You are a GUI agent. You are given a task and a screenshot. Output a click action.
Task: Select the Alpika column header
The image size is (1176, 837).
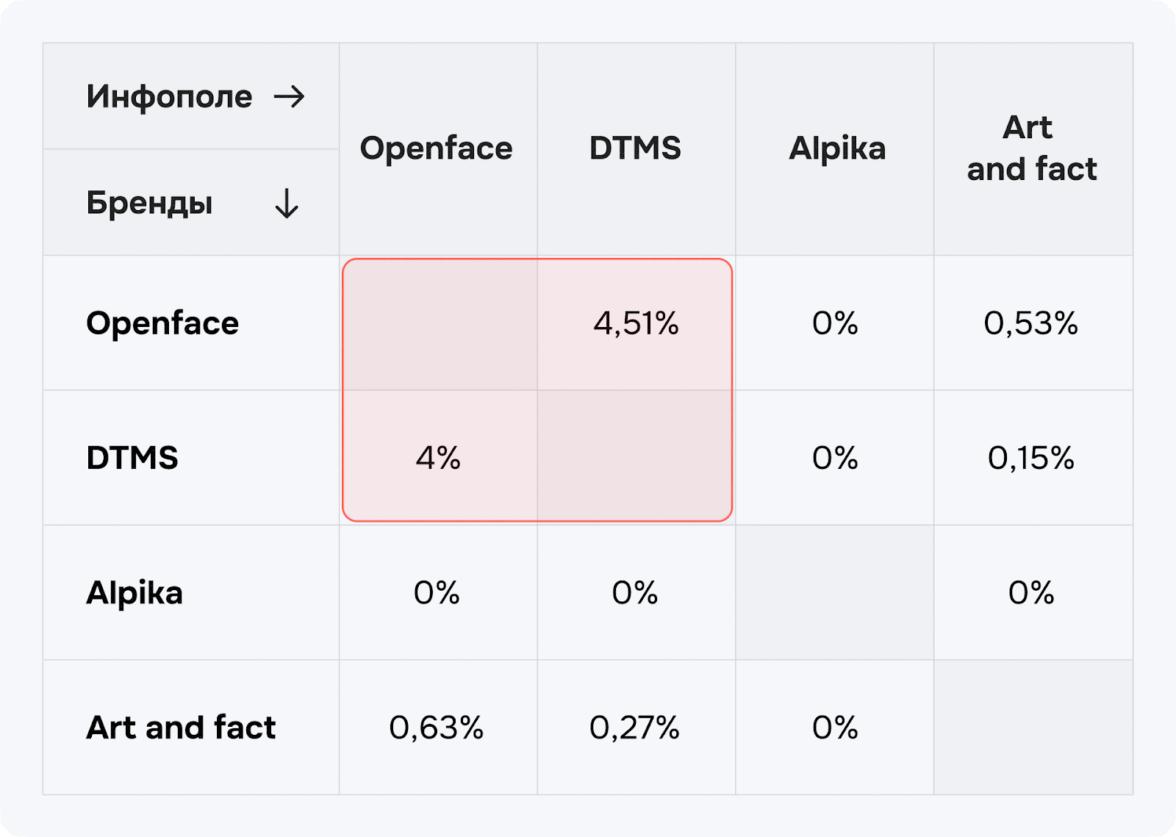837,149
